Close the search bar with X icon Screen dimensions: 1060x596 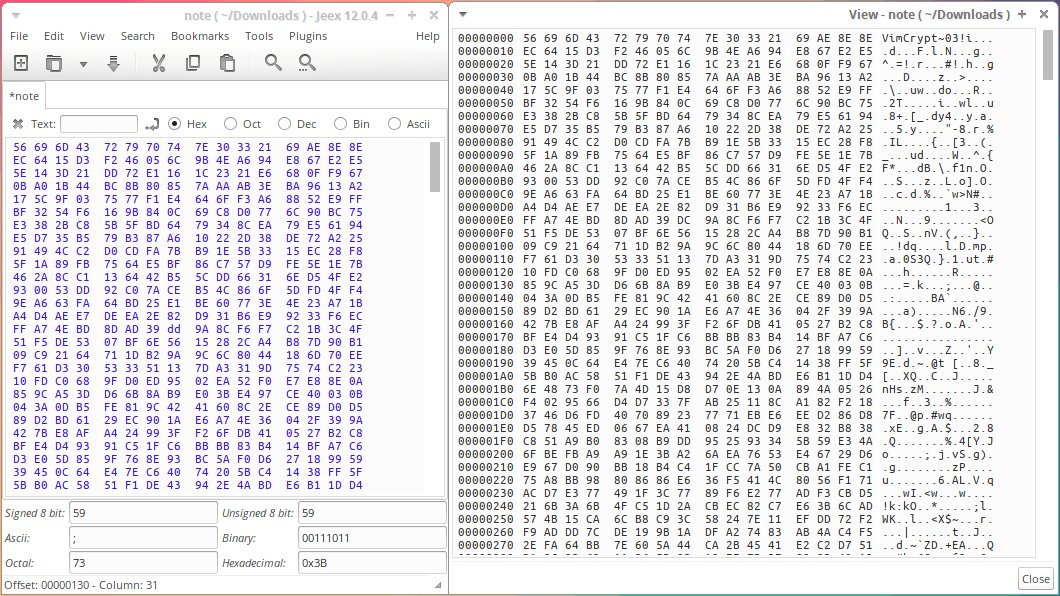[18, 124]
